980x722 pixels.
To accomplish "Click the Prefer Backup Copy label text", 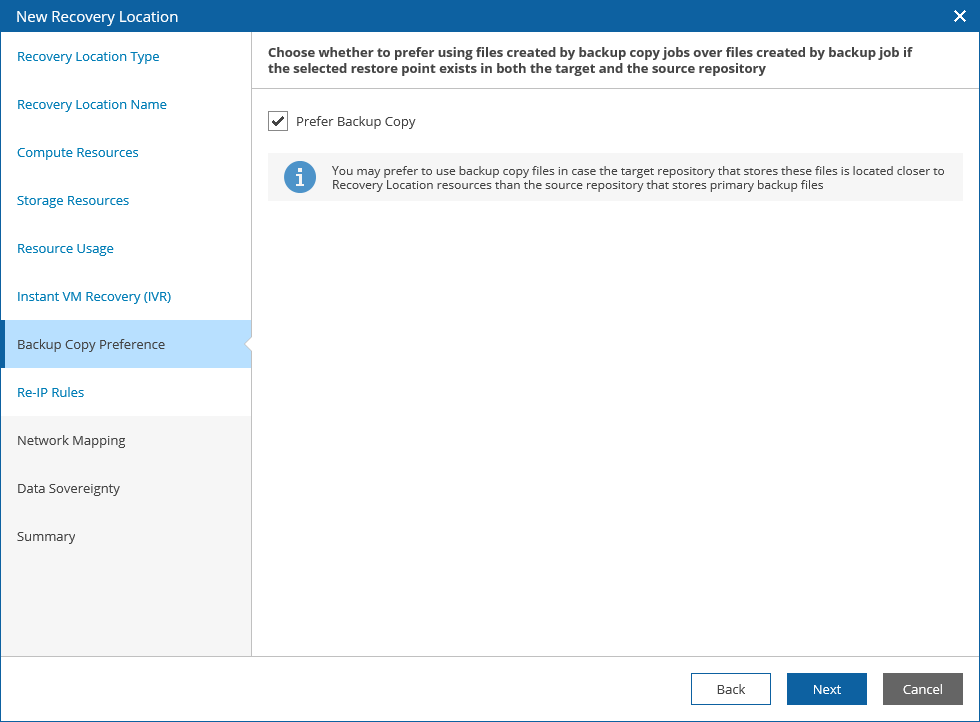I will click(x=355, y=122).
